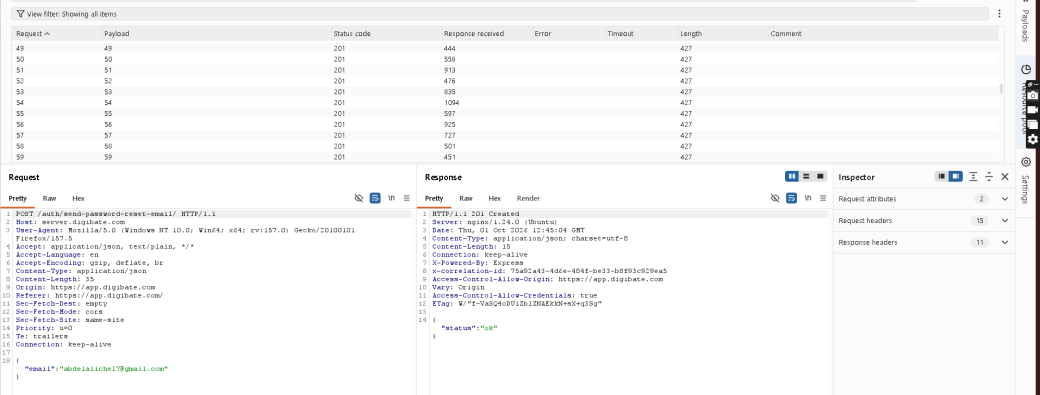Image resolution: width=1040 pixels, height=395 pixels.
Task: Close the Inspector panel
Action: [1005, 176]
